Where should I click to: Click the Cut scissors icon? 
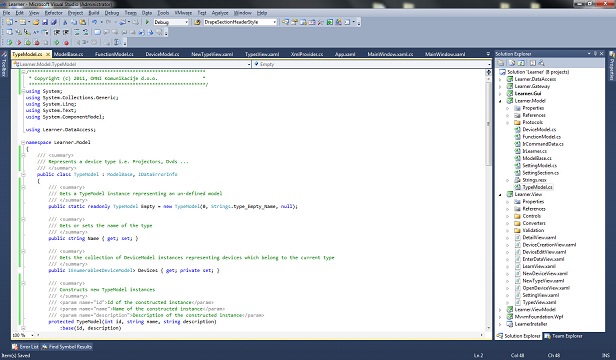click(65, 22)
